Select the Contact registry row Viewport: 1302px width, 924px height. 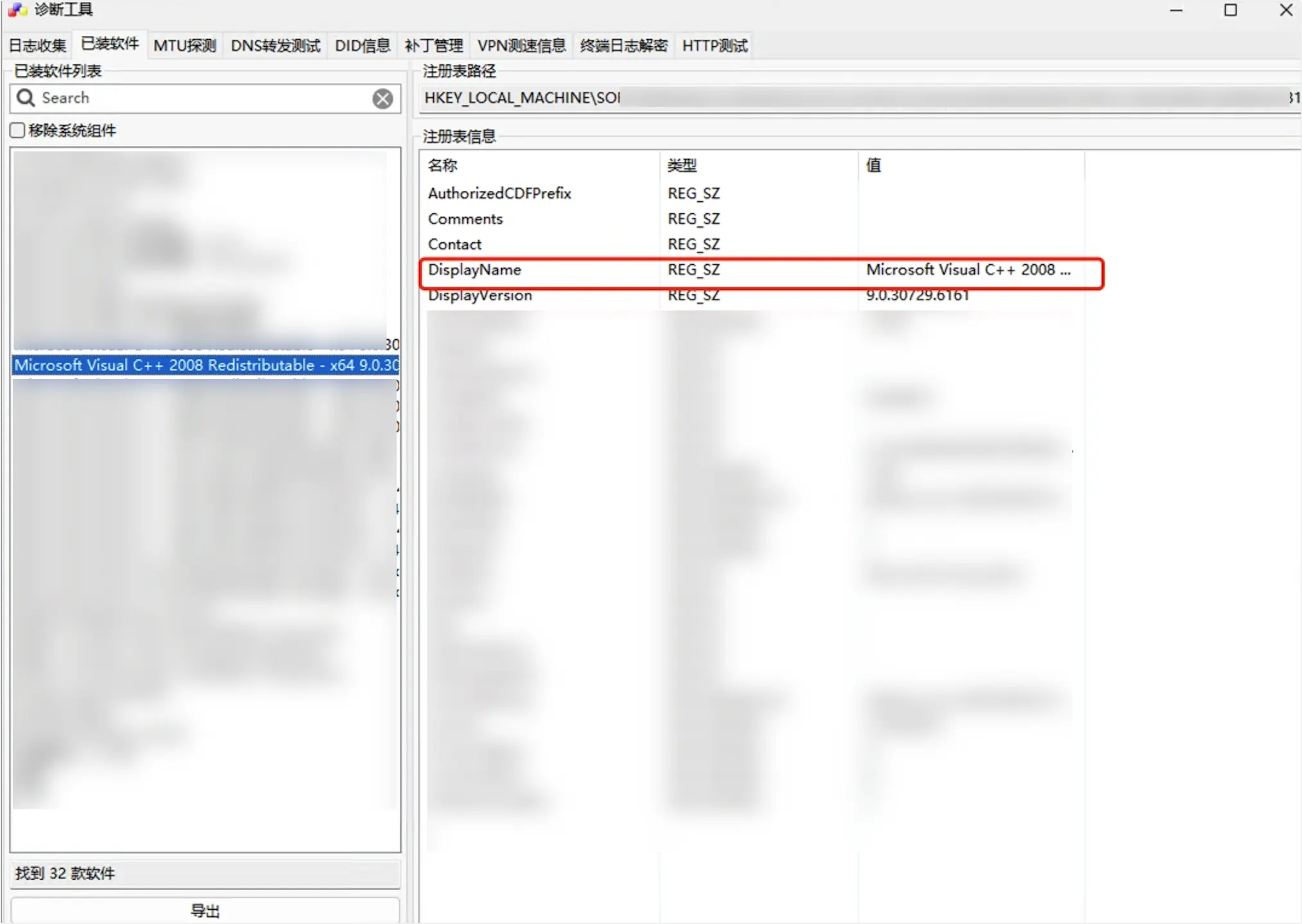coord(752,244)
